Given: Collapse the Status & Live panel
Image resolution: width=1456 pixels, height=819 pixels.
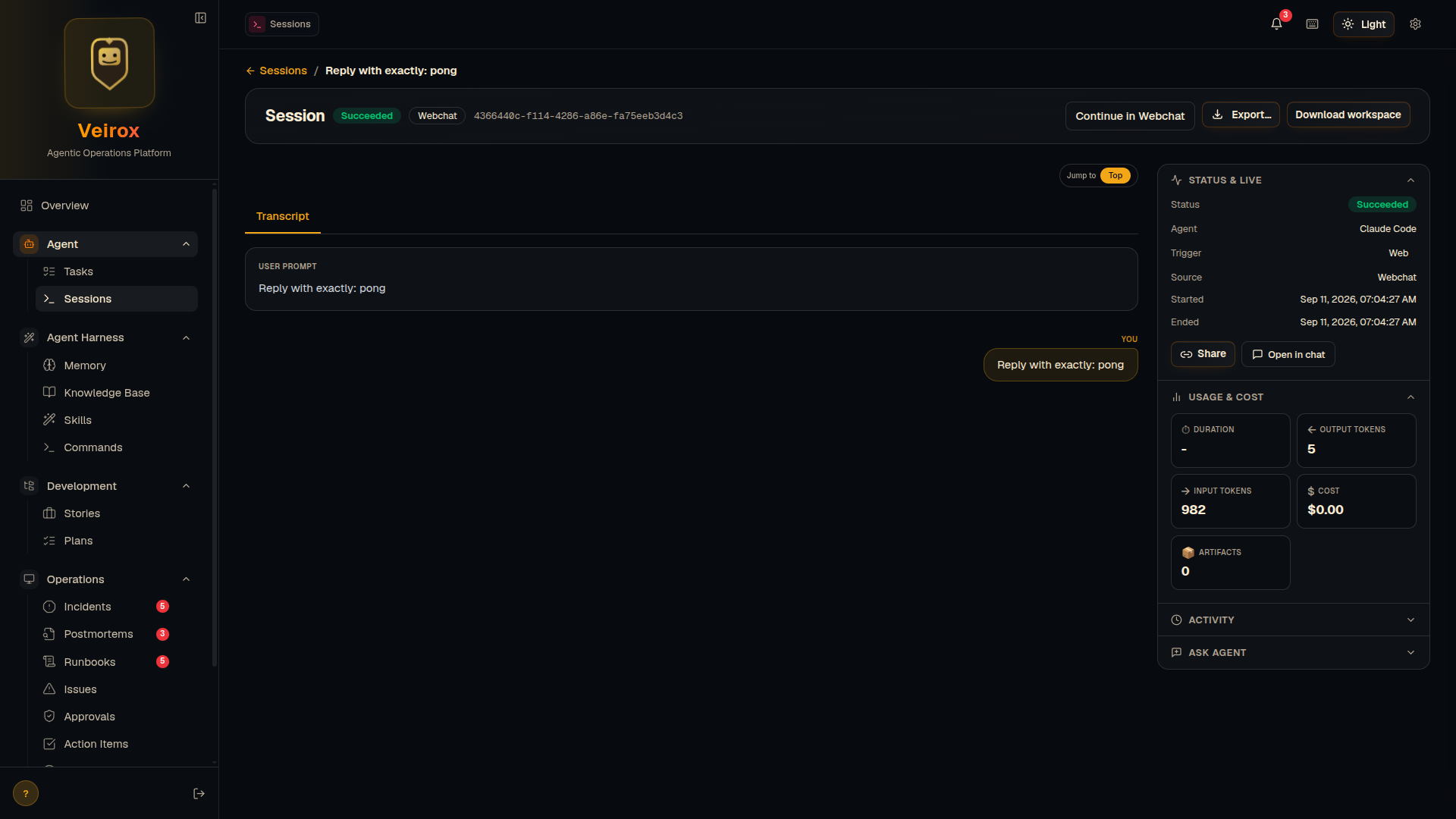Looking at the screenshot, I should coord(1410,180).
